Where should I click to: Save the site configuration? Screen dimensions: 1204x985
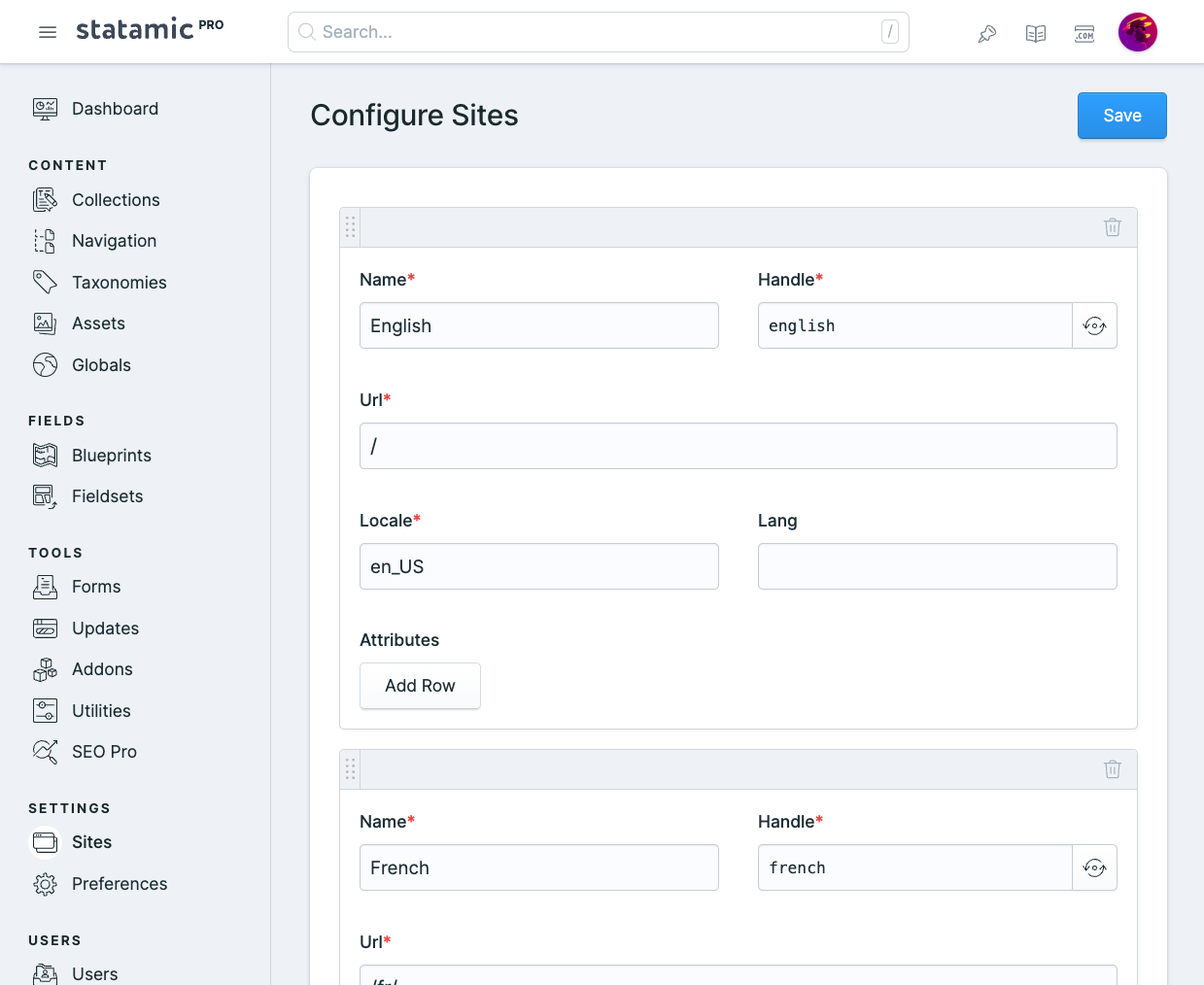click(1121, 115)
